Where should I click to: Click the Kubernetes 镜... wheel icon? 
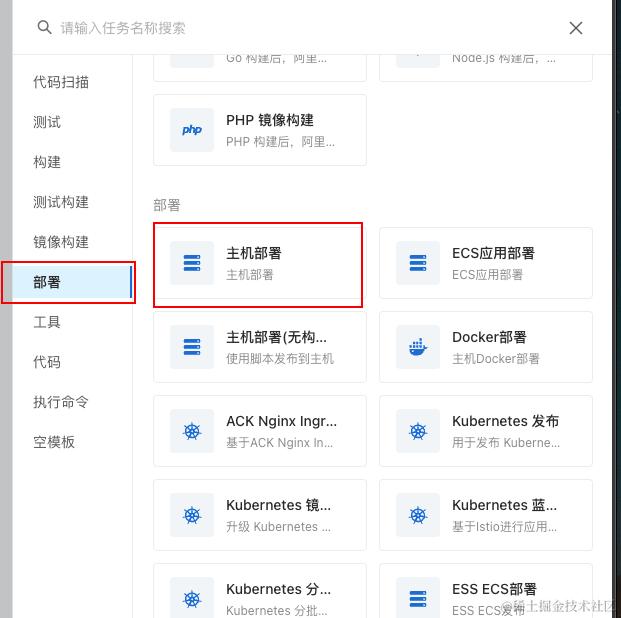click(x=192, y=515)
